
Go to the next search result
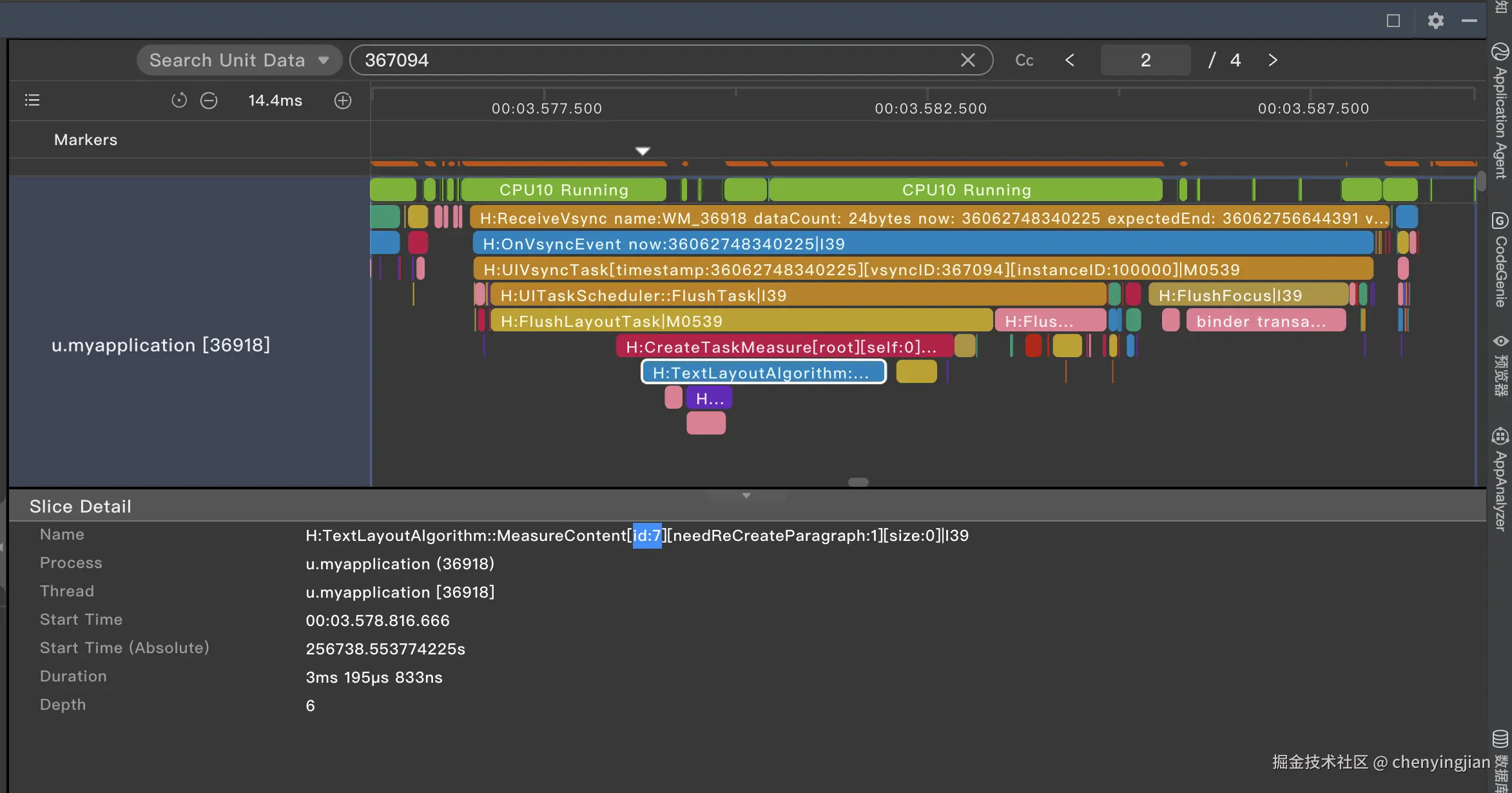click(x=1273, y=60)
